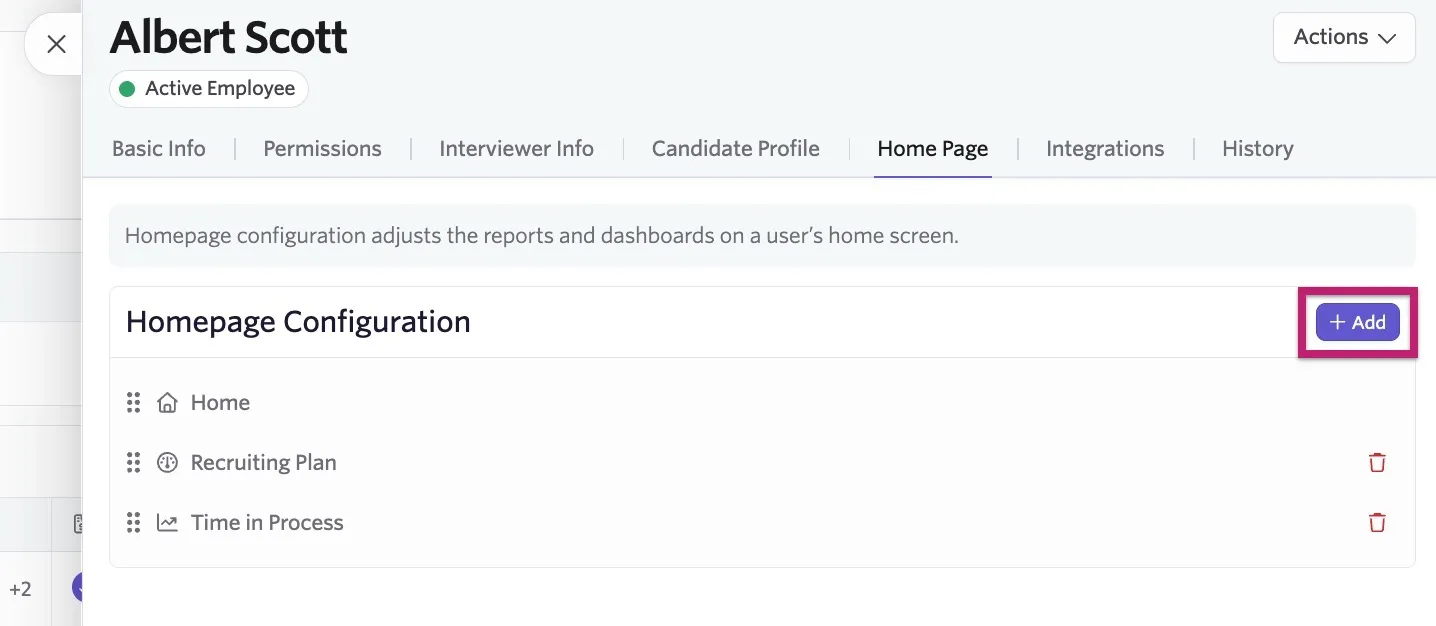Delete the Time in Process item
Viewport: 1436px width, 626px height.
(x=1377, y=523)
